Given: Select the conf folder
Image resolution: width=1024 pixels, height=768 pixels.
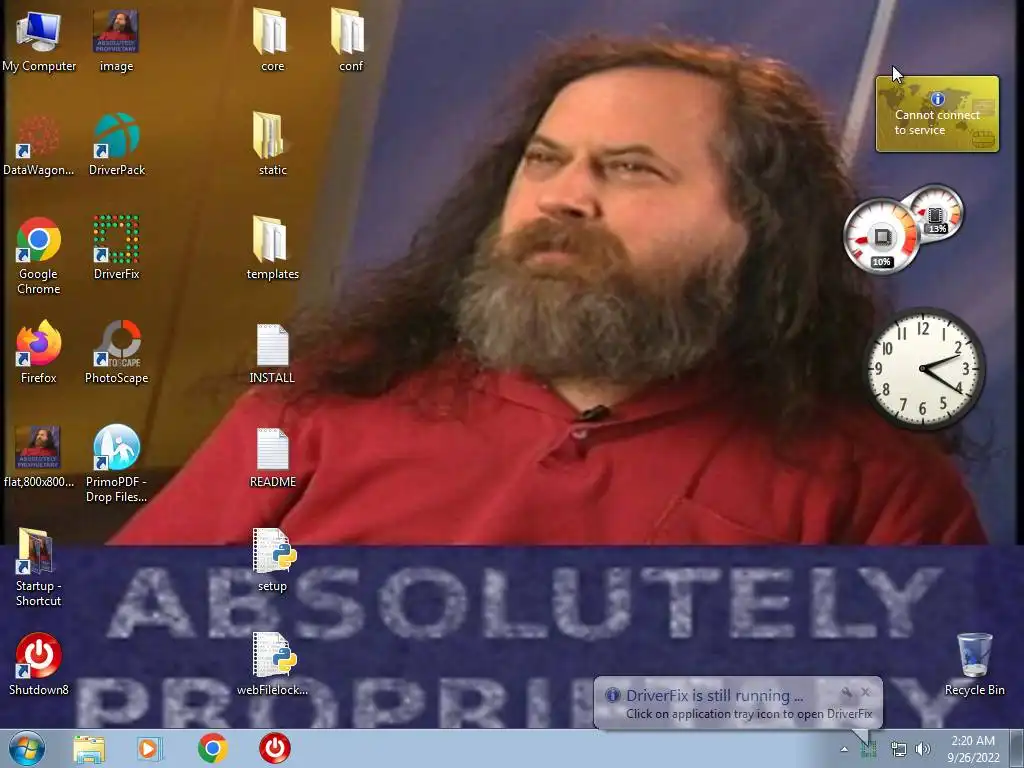Looking at the screenshot, I should point(350,41).
